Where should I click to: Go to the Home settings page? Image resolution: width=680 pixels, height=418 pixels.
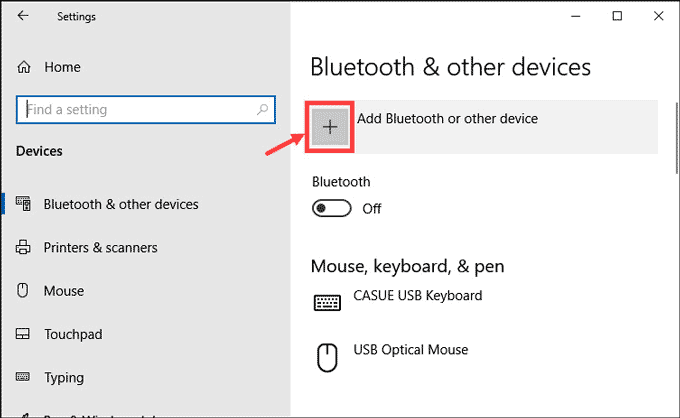pos(62,67)
